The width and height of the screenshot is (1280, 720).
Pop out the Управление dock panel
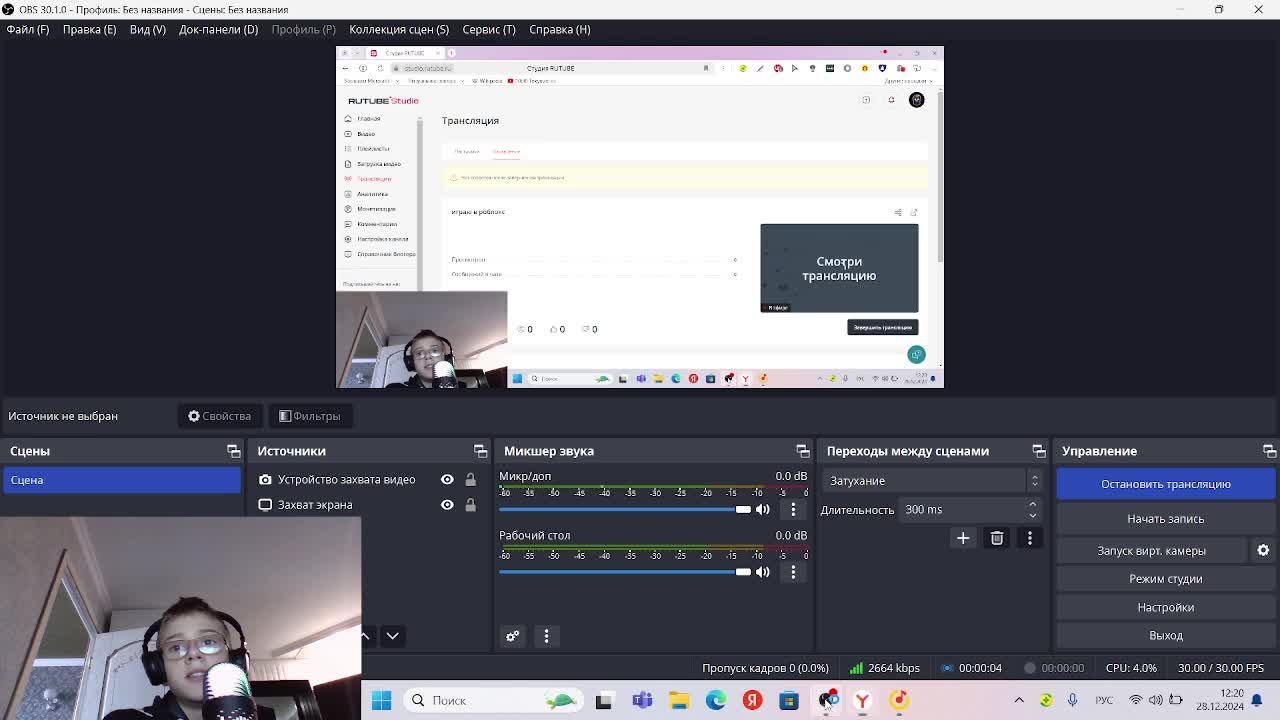(x=1269, y=451)
